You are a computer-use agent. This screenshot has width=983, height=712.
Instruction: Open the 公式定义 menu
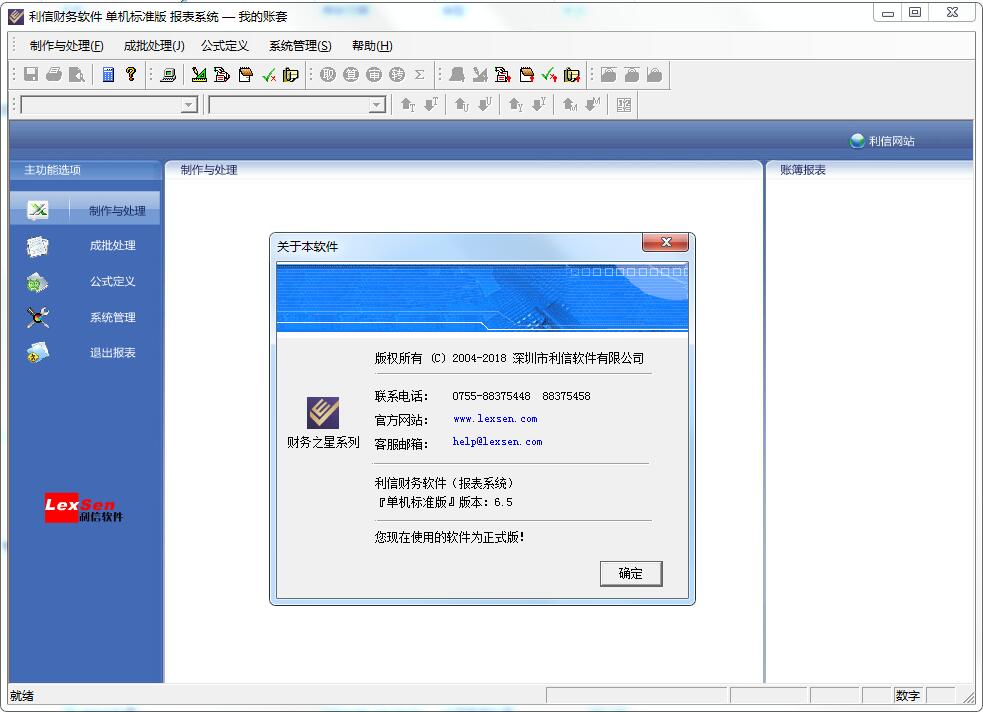[224, 46]
